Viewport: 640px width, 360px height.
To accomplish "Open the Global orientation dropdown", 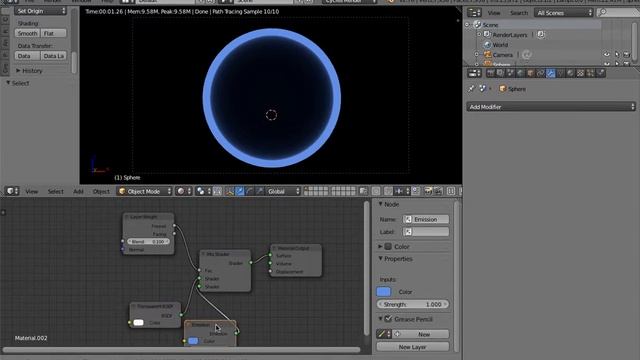I will [283, 191].
